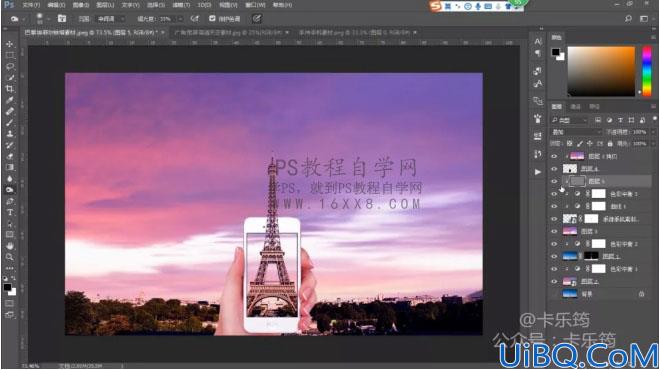659x370 pixels.
Task: Toggle the 保护色调 checkbox
Action: coord(212,18)
